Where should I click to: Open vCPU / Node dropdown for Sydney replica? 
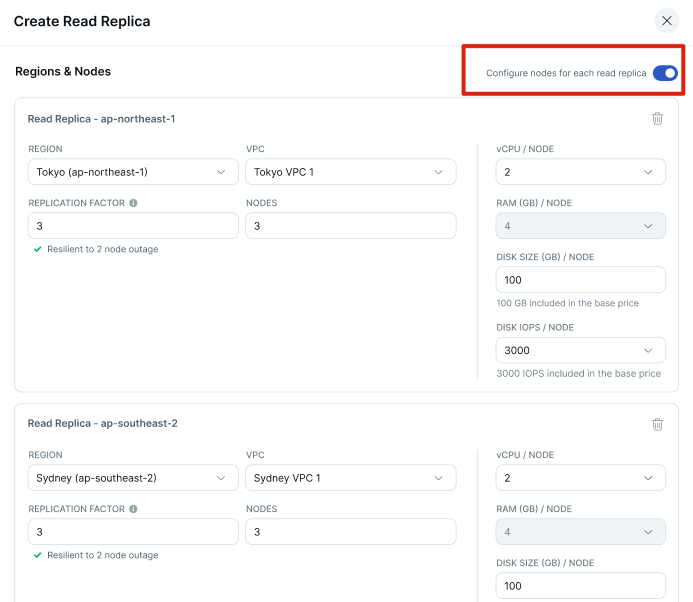pyautogui.click(x=580, y=478)
